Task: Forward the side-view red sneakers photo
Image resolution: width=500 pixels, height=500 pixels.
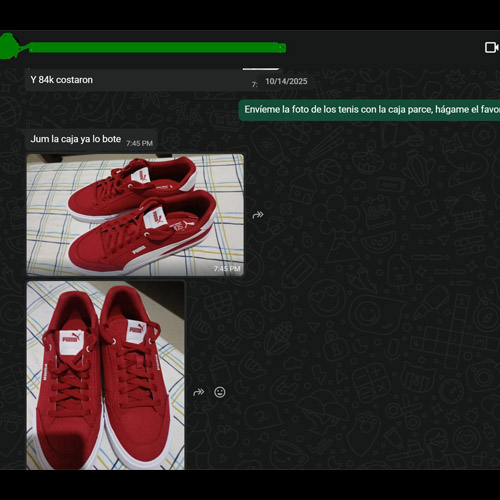Action: pyautogui.click(x=258, y=215)
